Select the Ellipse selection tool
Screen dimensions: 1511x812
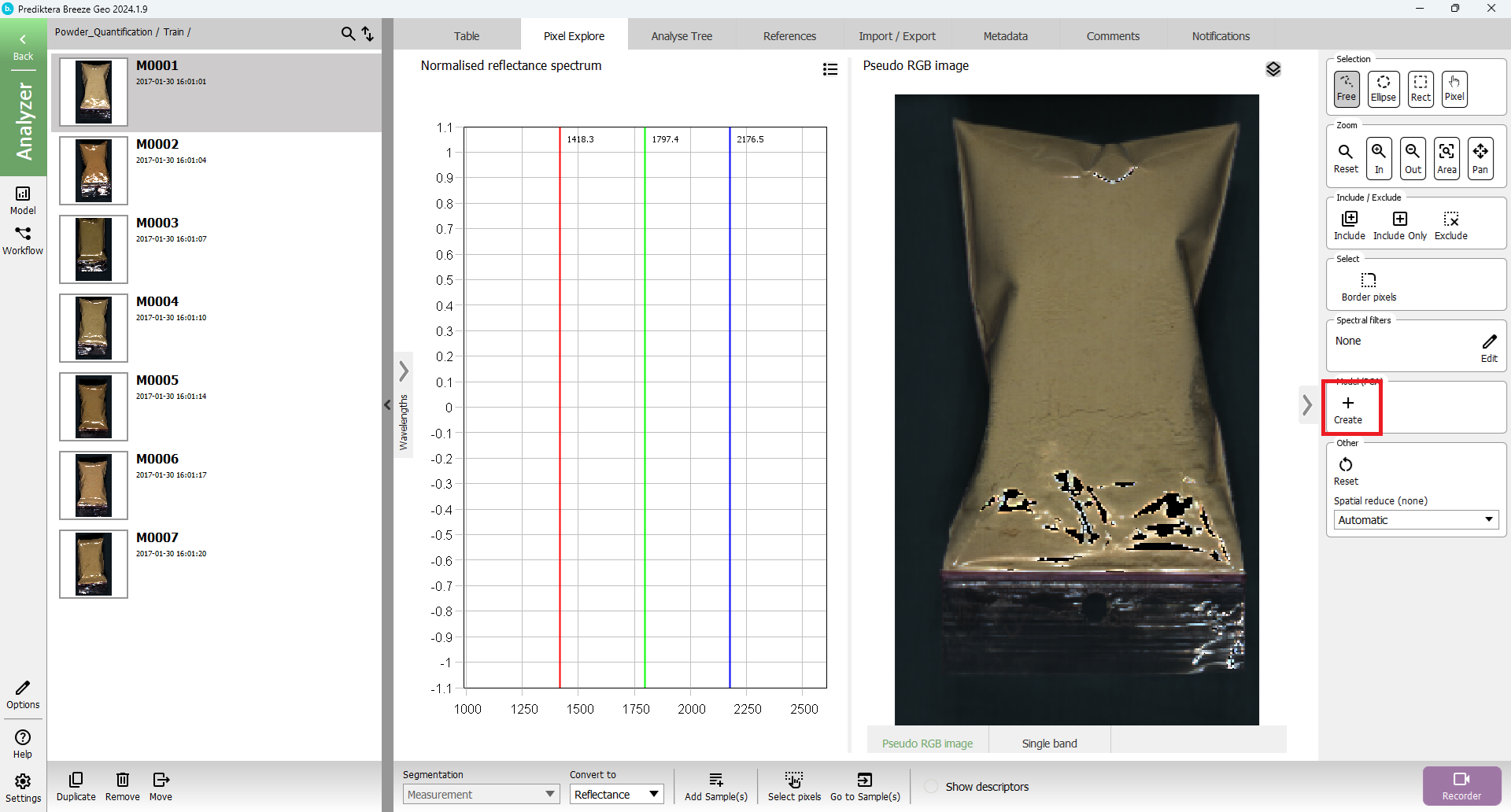(x=1383, y=88)
